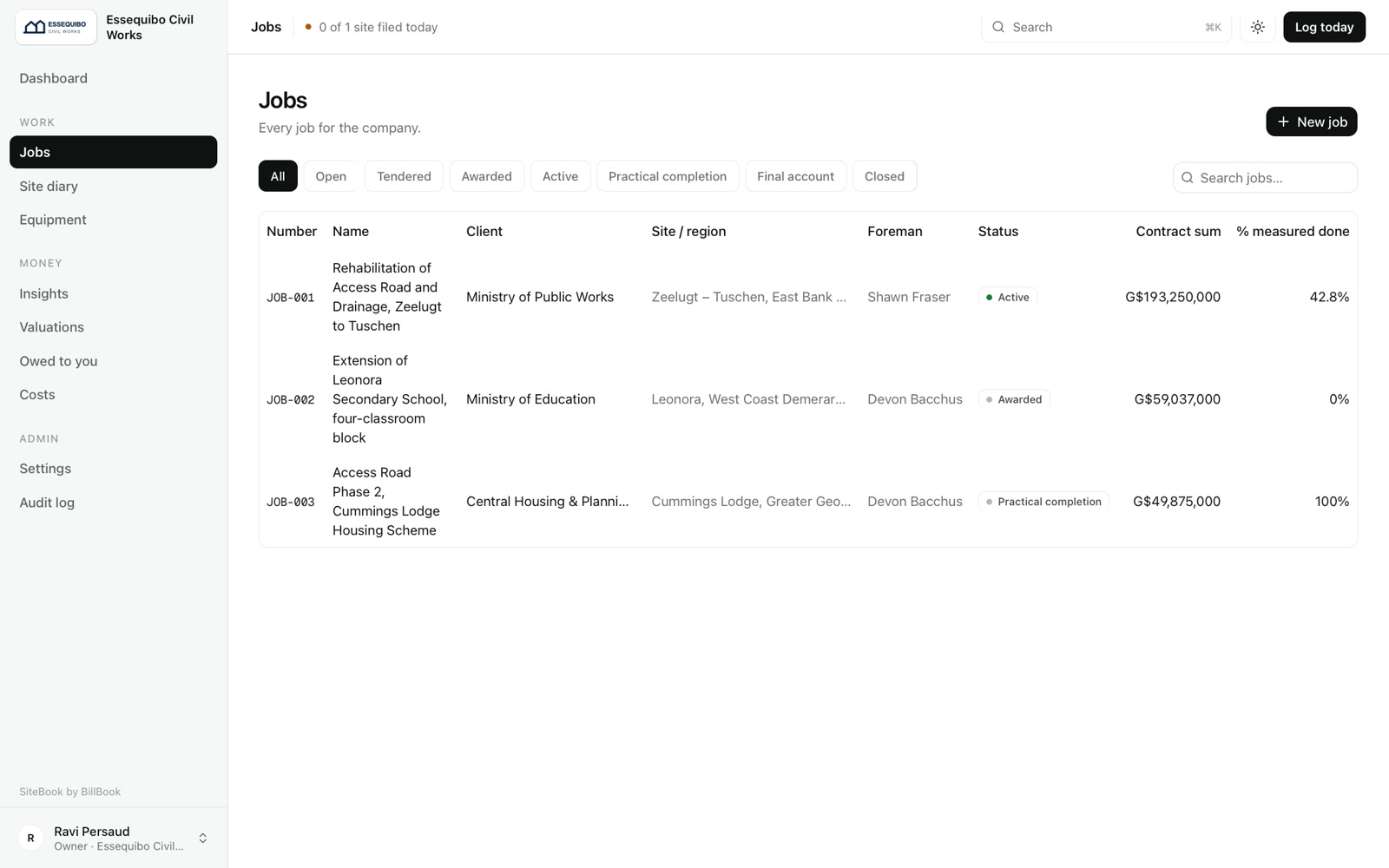The height and width of the screenshot is (868, 1389).
Task: Click the magnifier icon in Search jobs
Action: (1188, 178)
